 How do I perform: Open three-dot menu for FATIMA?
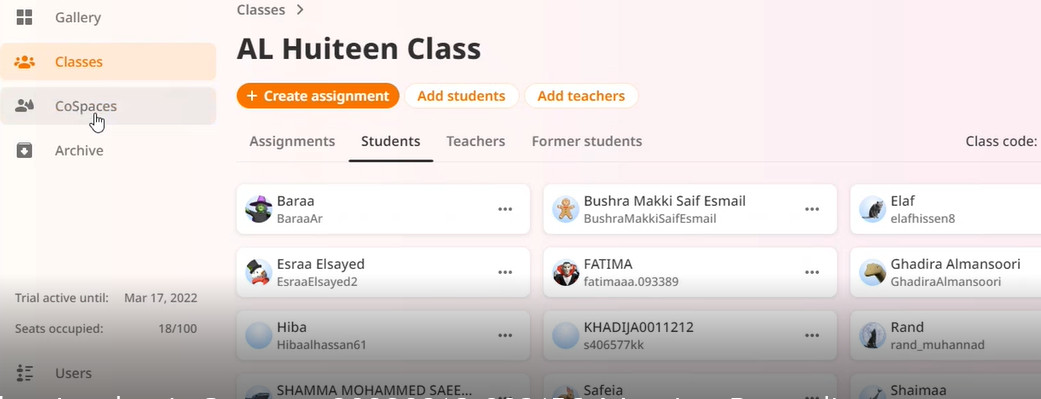coord(812,272)
